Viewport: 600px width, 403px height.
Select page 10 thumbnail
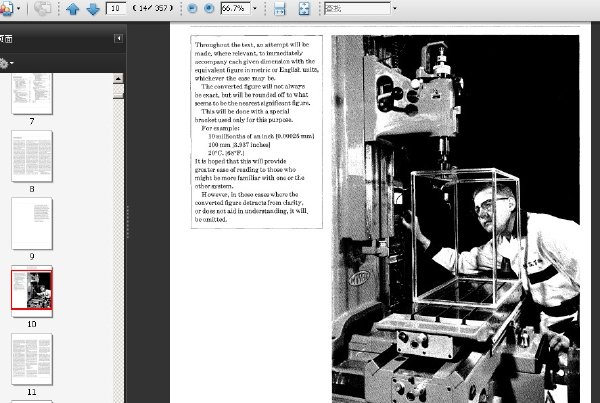tap(32, 290)
